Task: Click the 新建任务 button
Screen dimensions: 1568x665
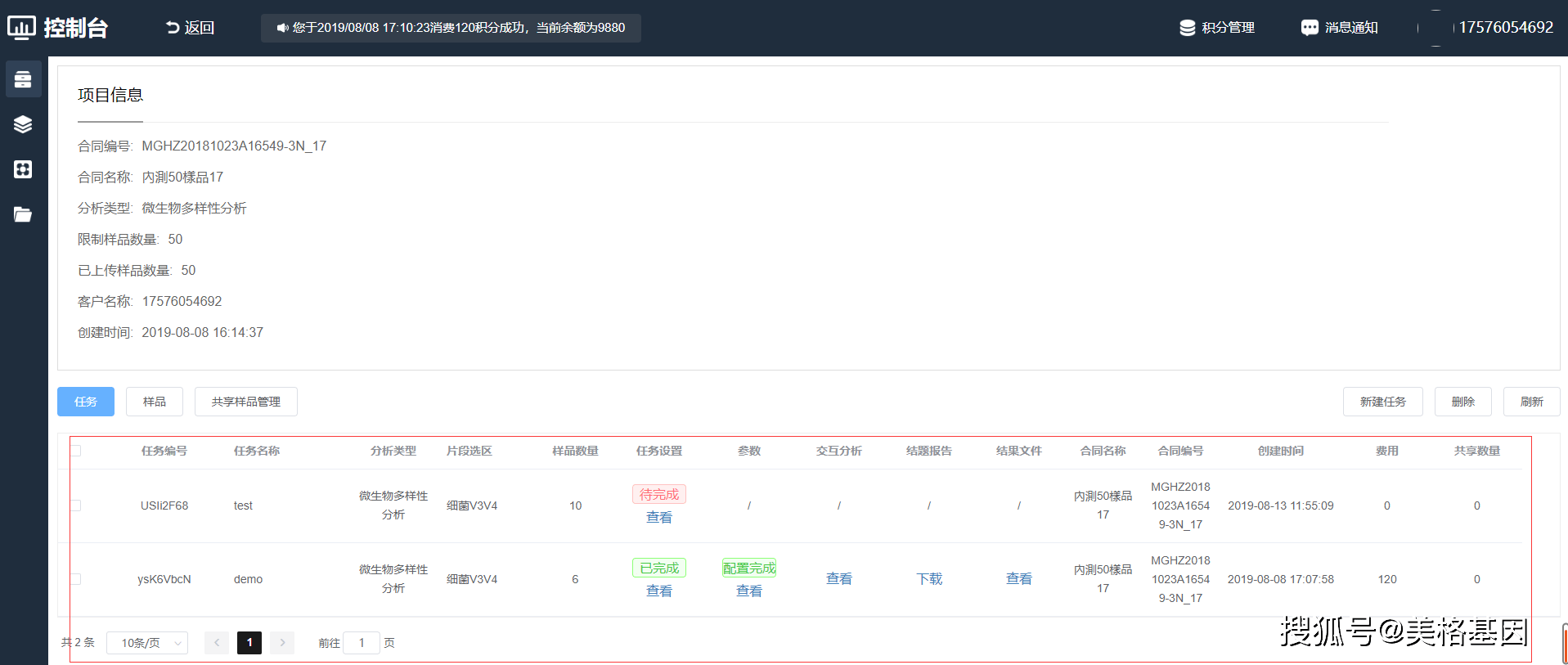Action: point(1382,402)
